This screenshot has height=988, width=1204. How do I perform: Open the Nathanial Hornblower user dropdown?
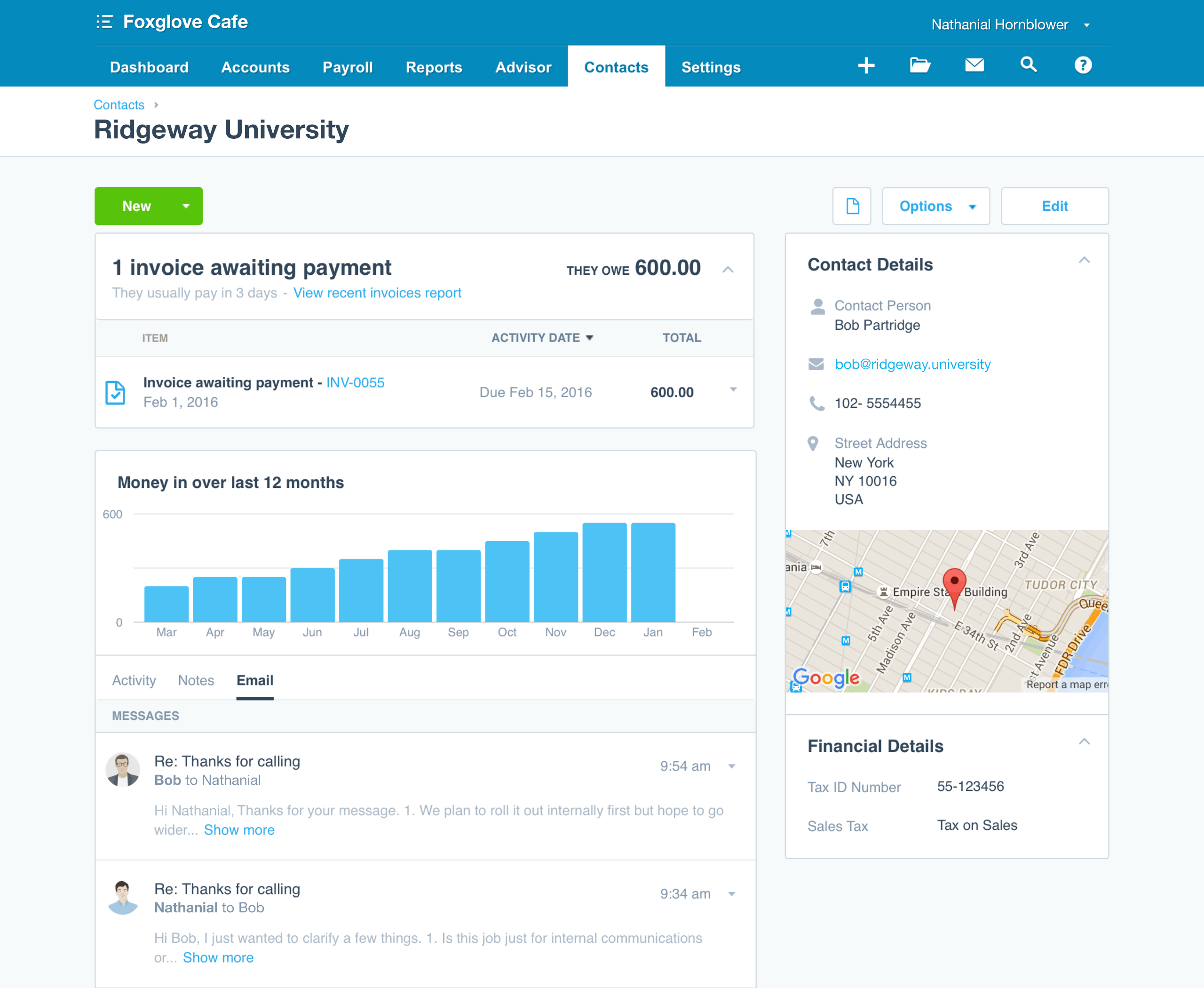click(1011, 25)
